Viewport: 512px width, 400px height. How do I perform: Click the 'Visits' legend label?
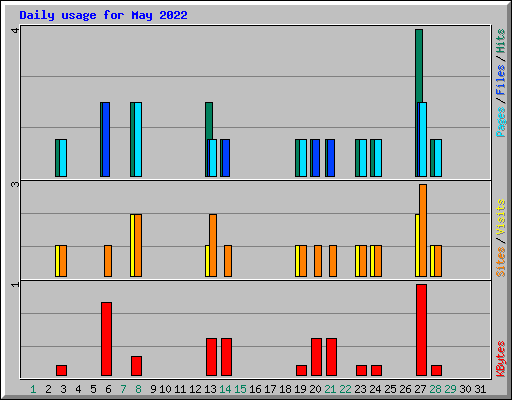click(x=500, y=217)
